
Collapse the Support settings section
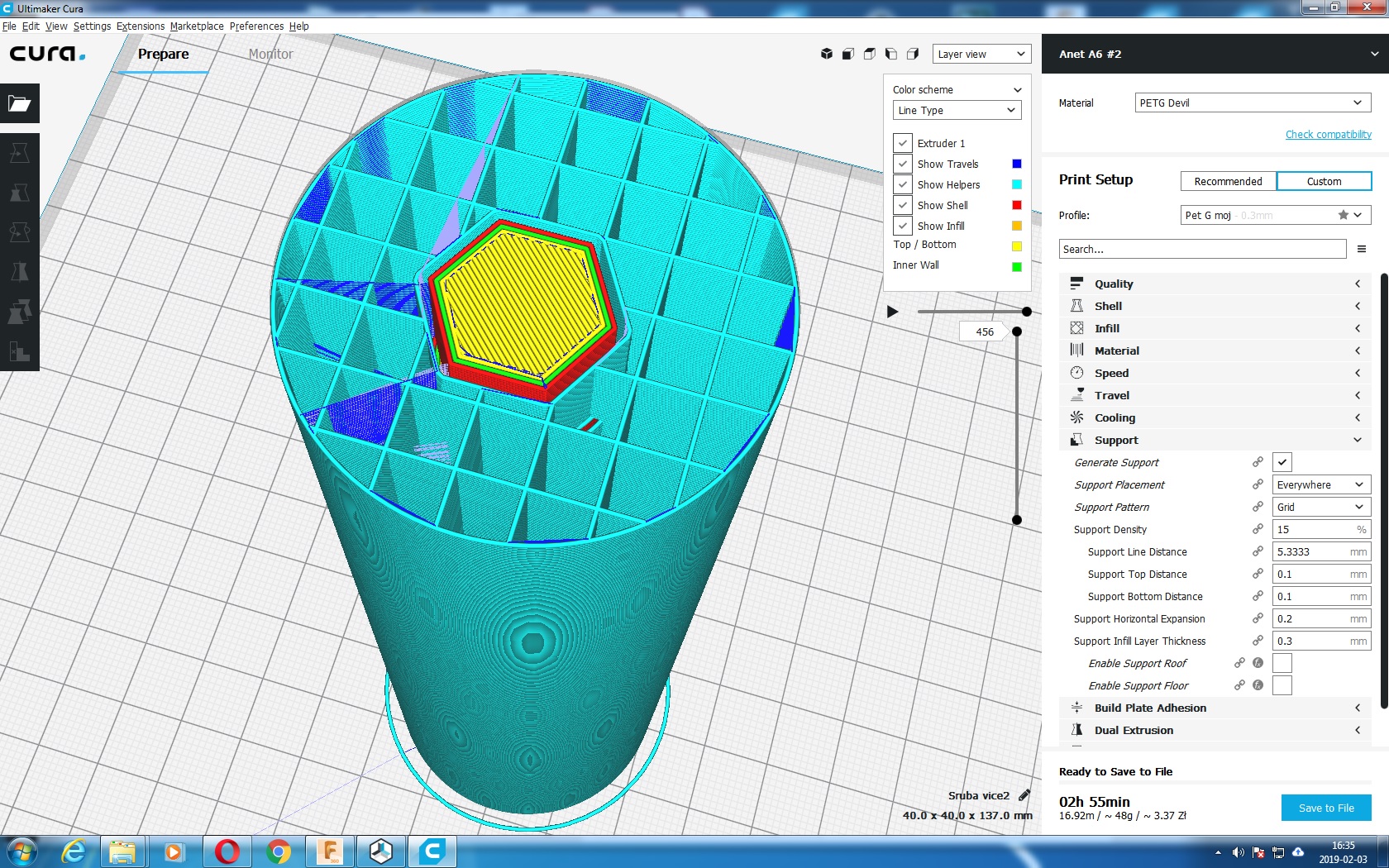(1215, 440)
